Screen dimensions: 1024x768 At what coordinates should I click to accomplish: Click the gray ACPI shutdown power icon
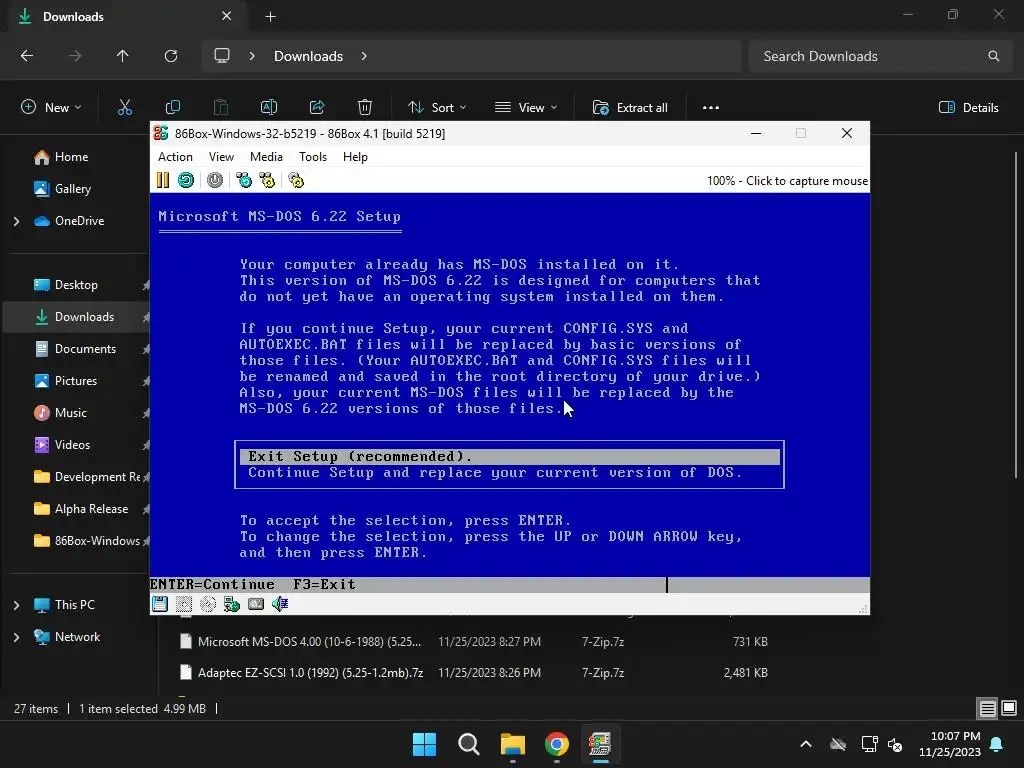coord(215,180)
